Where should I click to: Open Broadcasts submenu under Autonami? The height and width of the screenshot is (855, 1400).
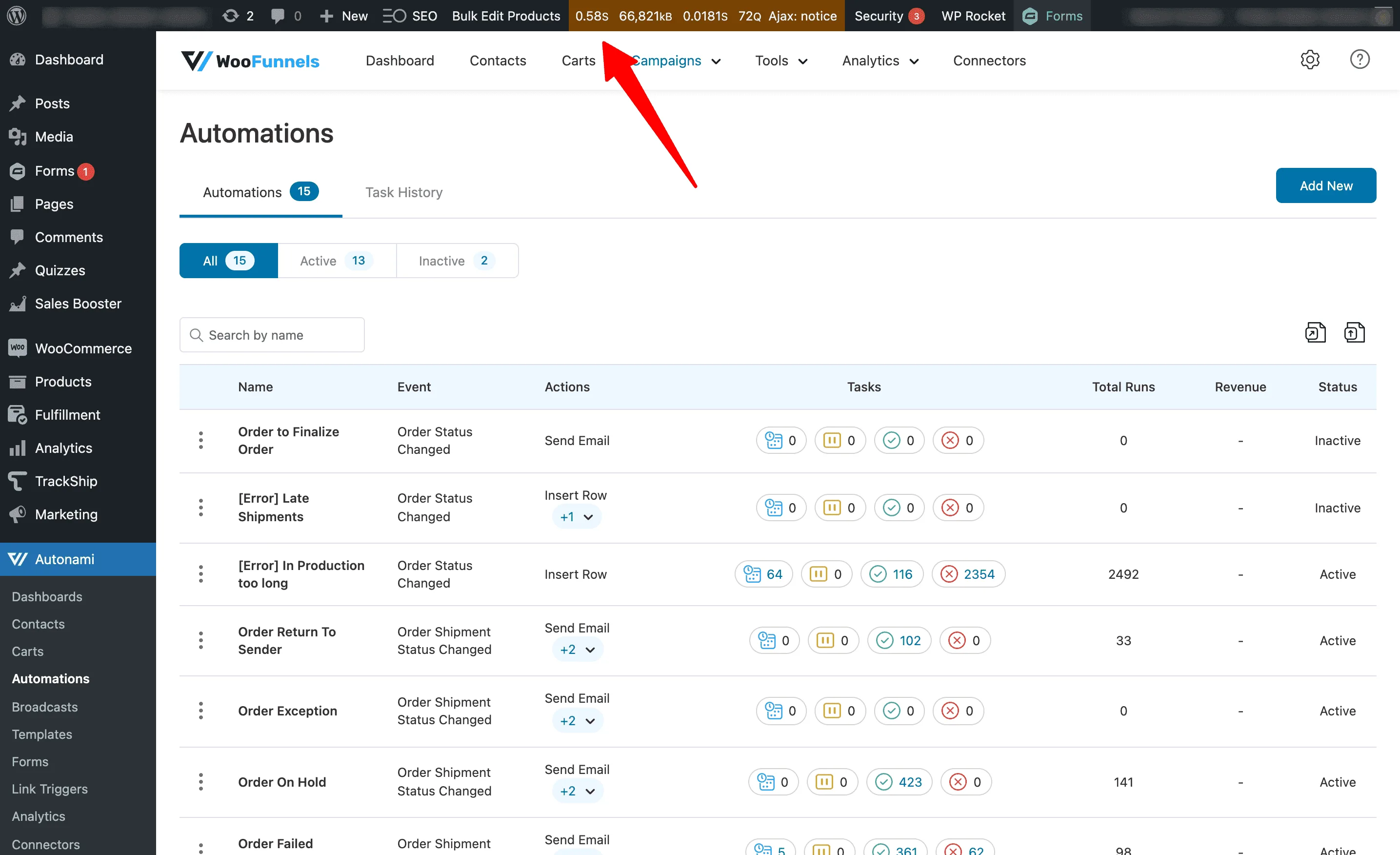pos(45,707)
